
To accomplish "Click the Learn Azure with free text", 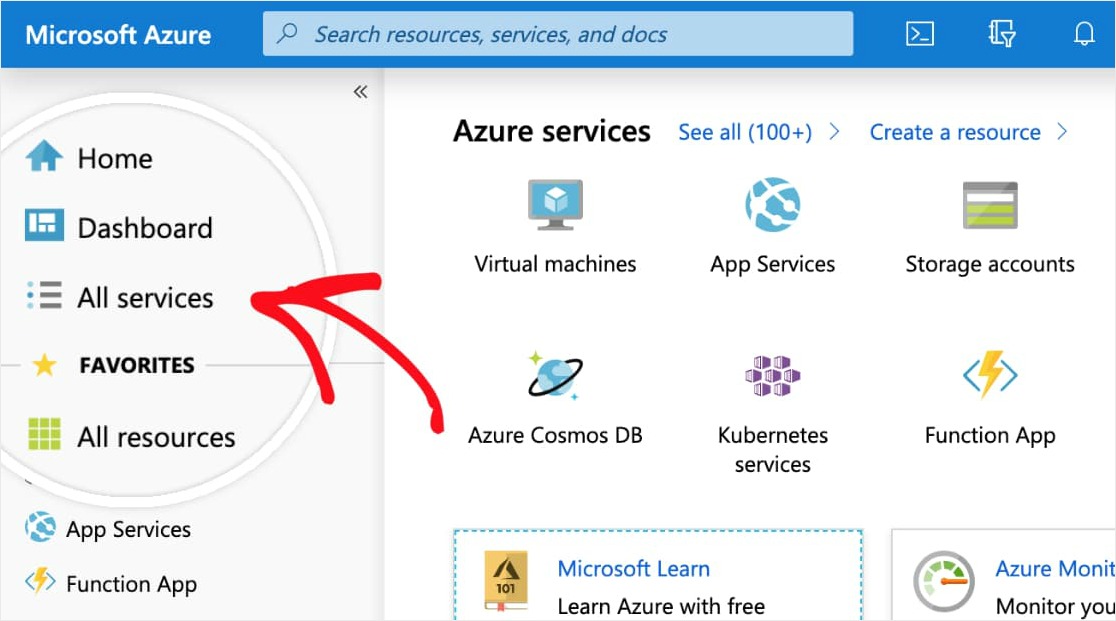I will (x=661, y=607).
